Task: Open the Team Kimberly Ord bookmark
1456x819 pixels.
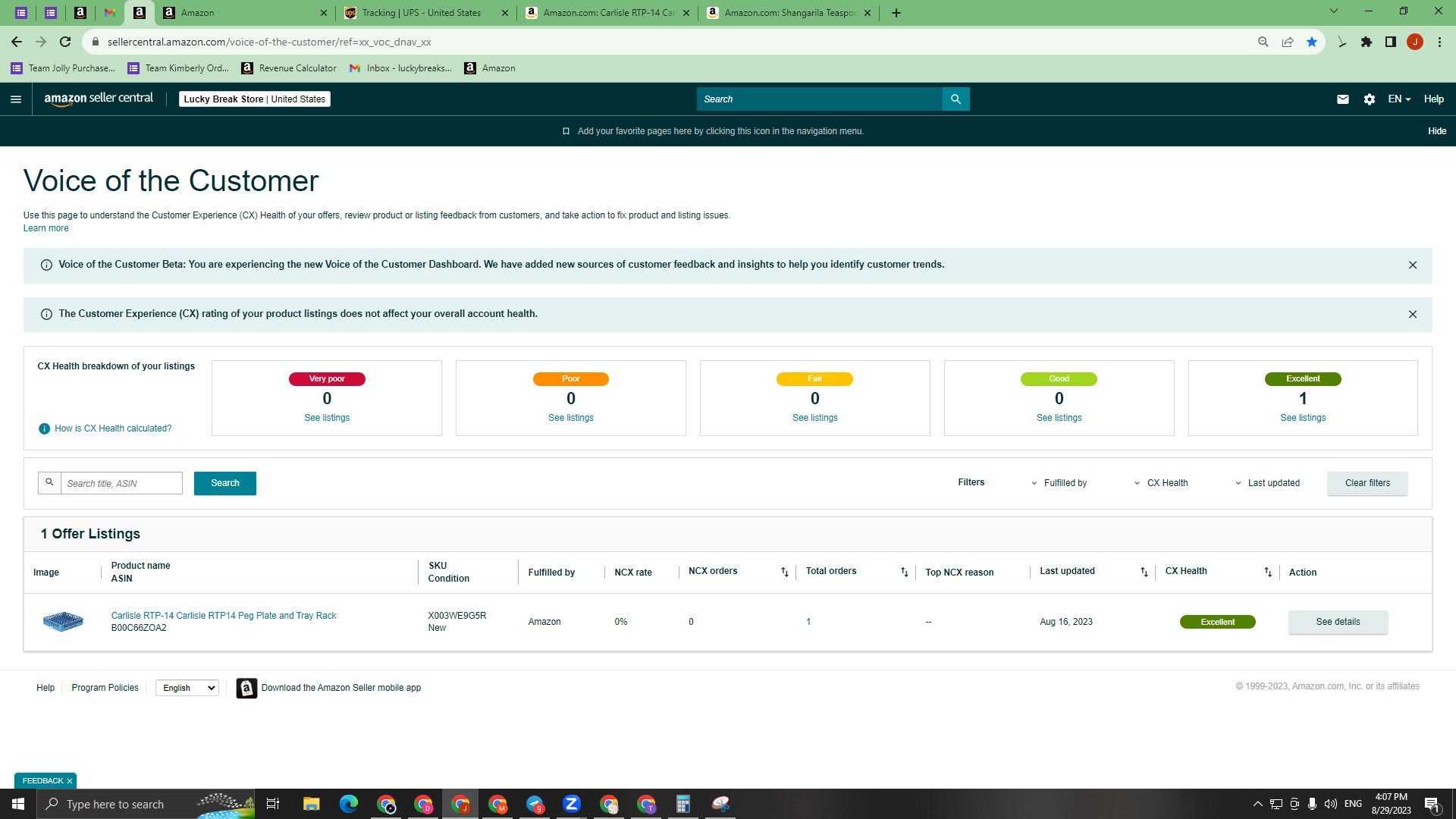Action: (178, 68)
